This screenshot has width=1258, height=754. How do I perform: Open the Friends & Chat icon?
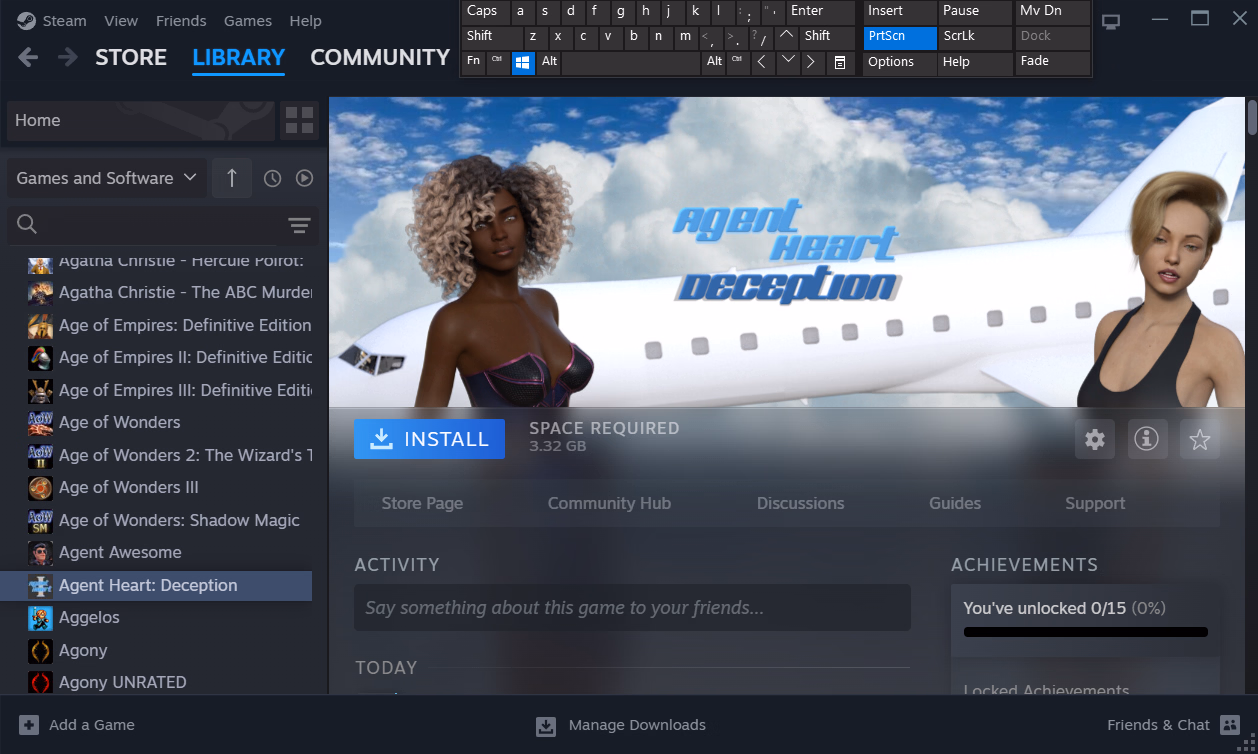pyautogui.click(x=1229, y=725)
